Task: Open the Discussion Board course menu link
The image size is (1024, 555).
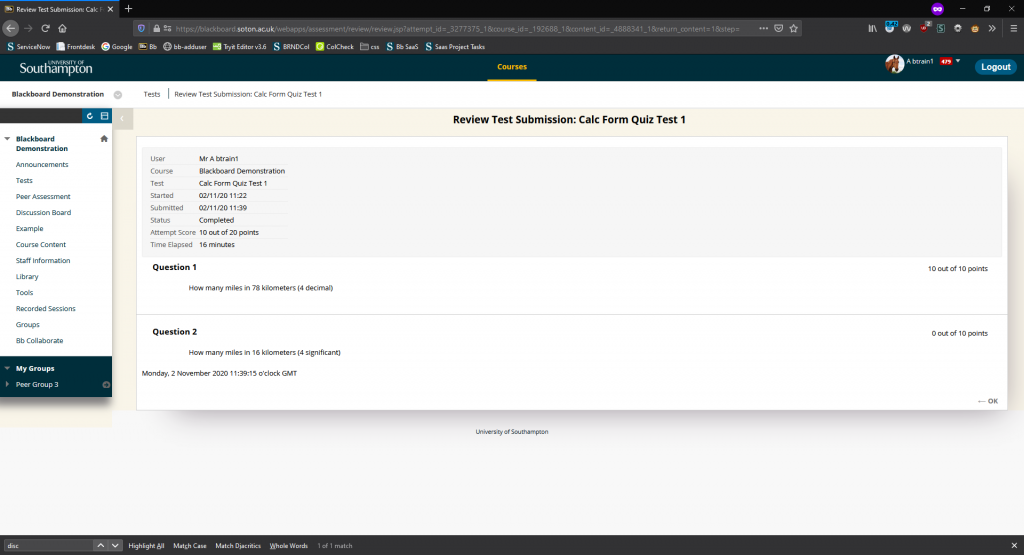Action: click(43, 212)
